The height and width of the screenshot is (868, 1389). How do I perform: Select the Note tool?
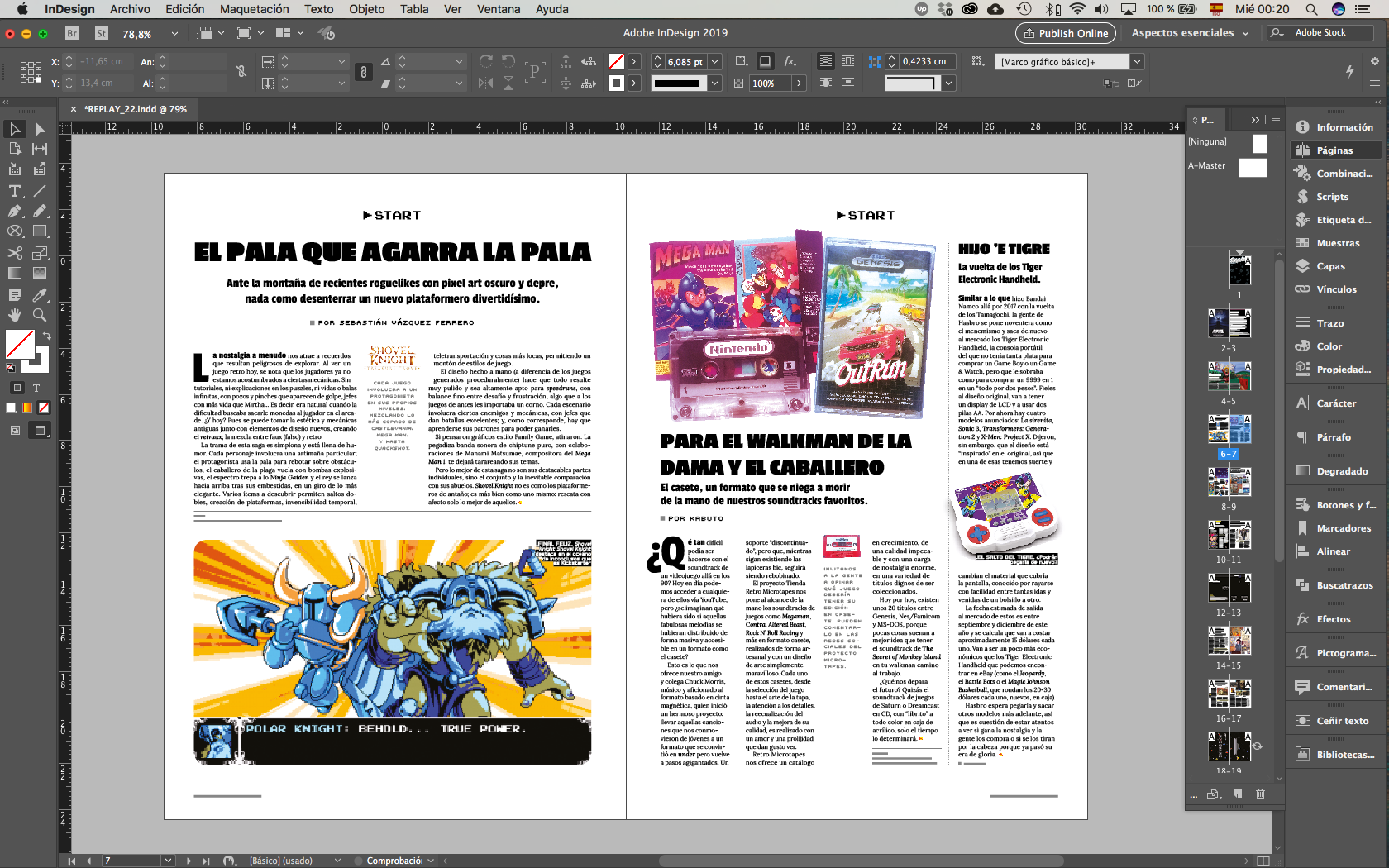point(15,295)
